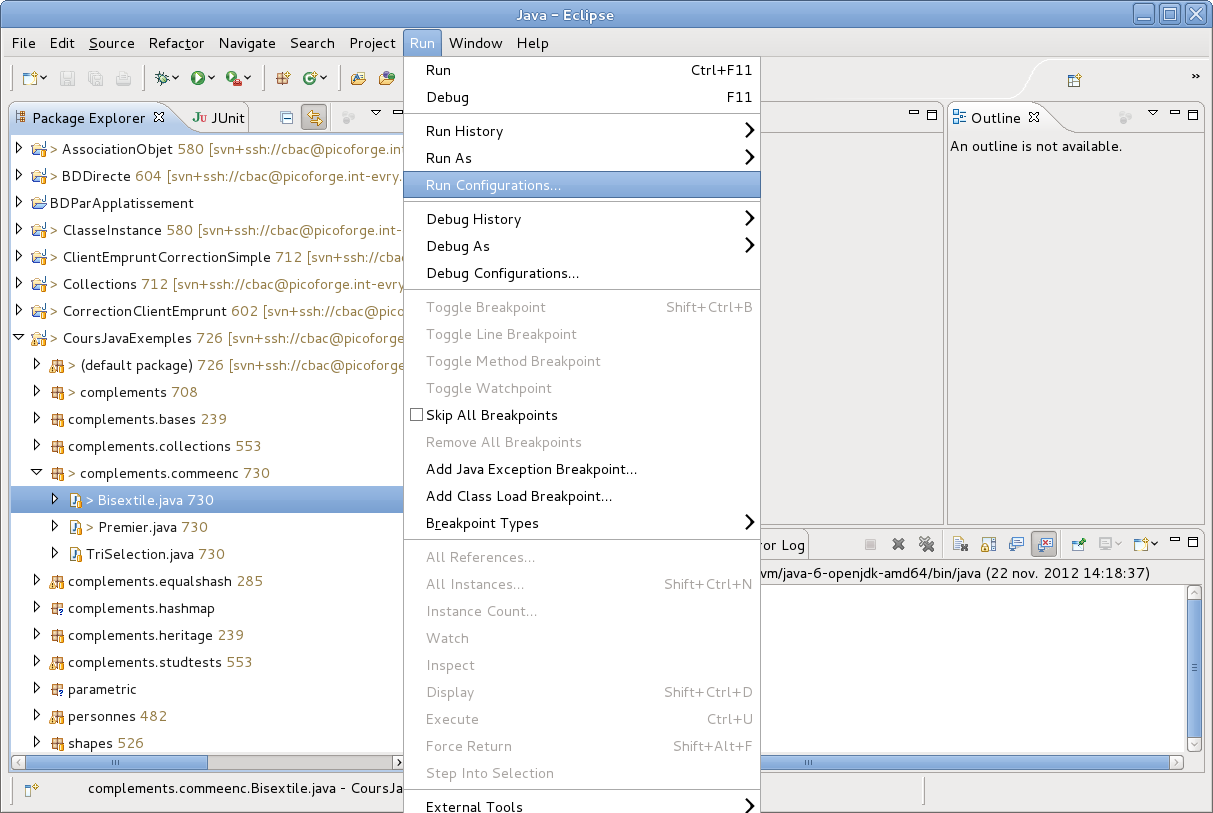Click the Open Perspective icon
Image resolution: width=1213 pixels, height=813 pixels.
[1074, 81]
